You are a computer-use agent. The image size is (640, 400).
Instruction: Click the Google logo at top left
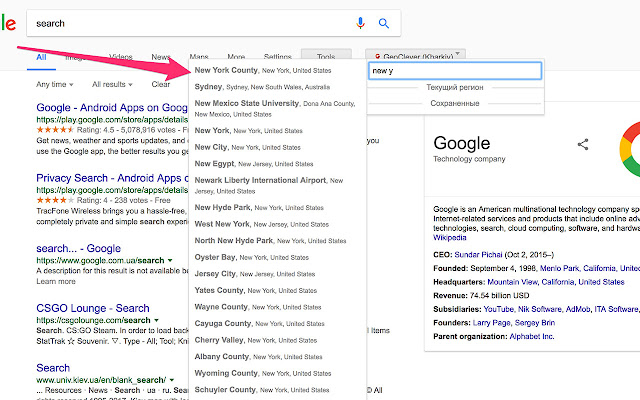8,23
